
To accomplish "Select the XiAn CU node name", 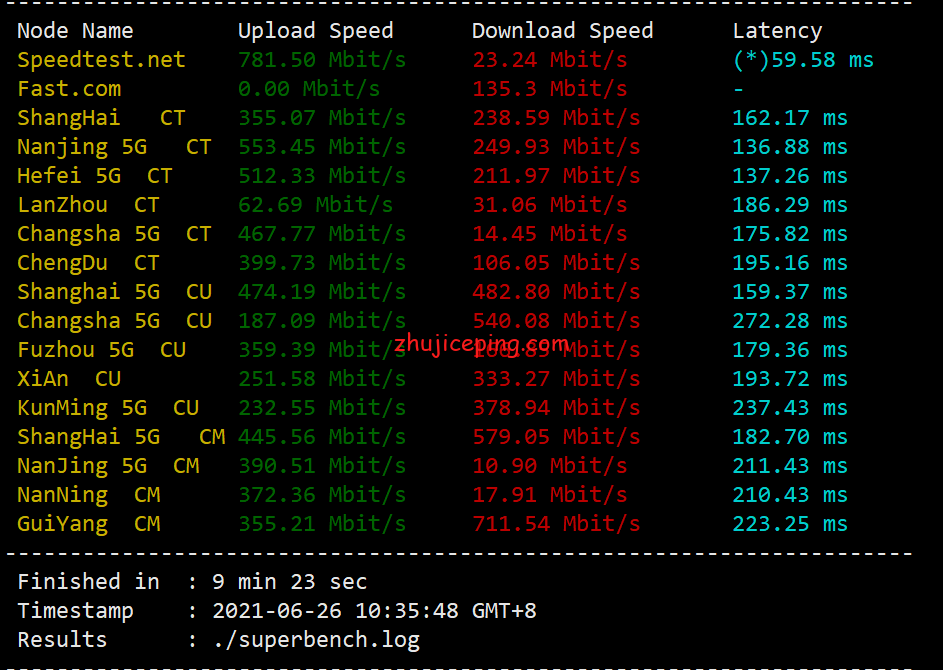I will click(x=69, y=379).
